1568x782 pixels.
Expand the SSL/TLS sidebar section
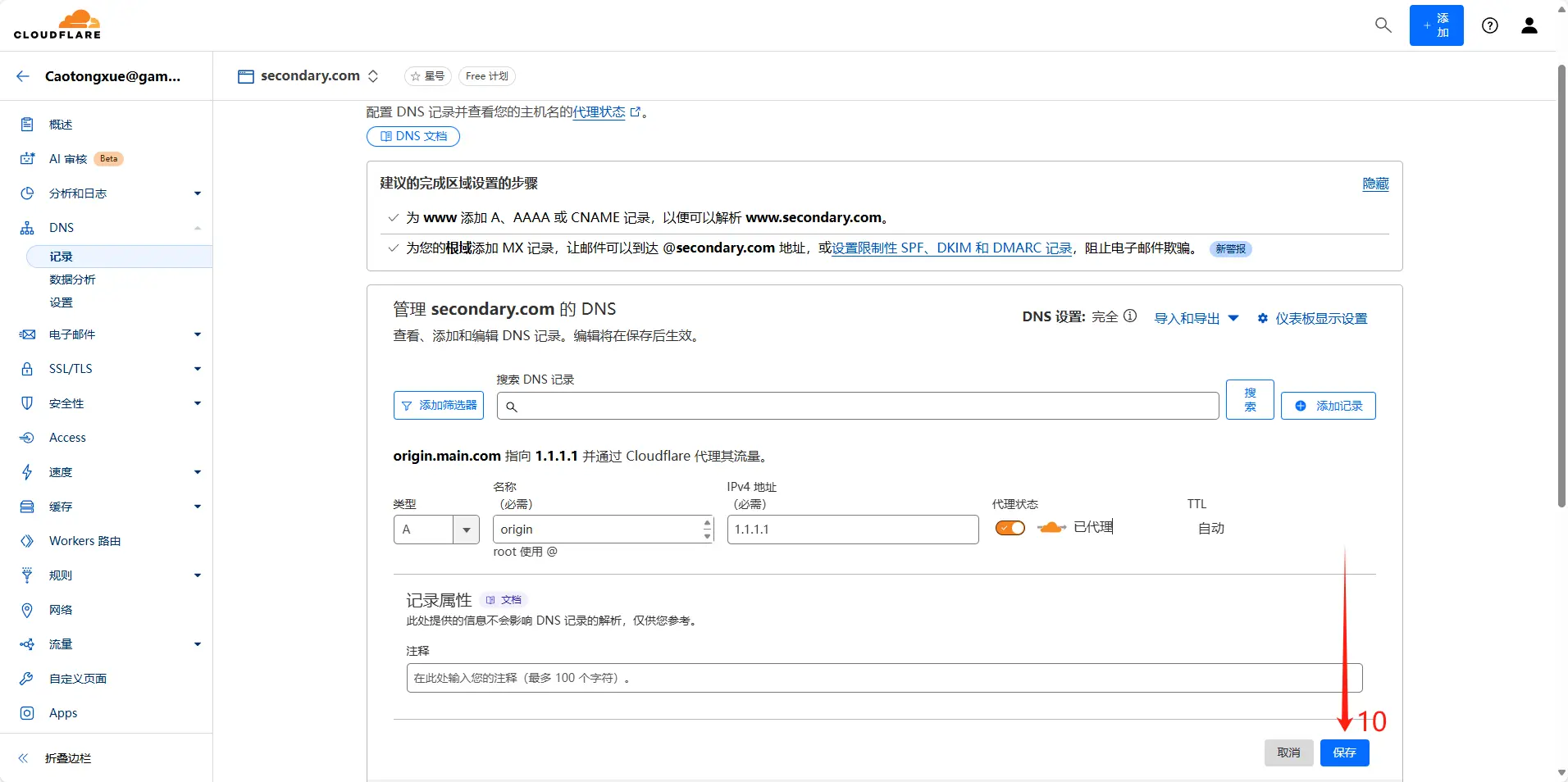[x=198, y=369]
